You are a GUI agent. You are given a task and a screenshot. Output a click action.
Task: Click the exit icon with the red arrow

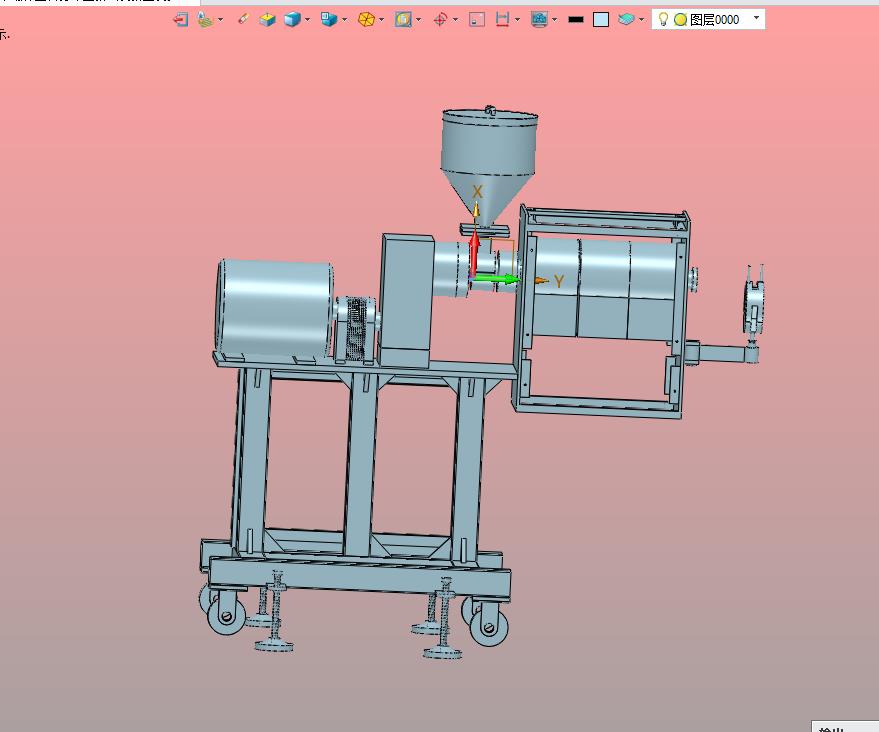pos(181,20)
